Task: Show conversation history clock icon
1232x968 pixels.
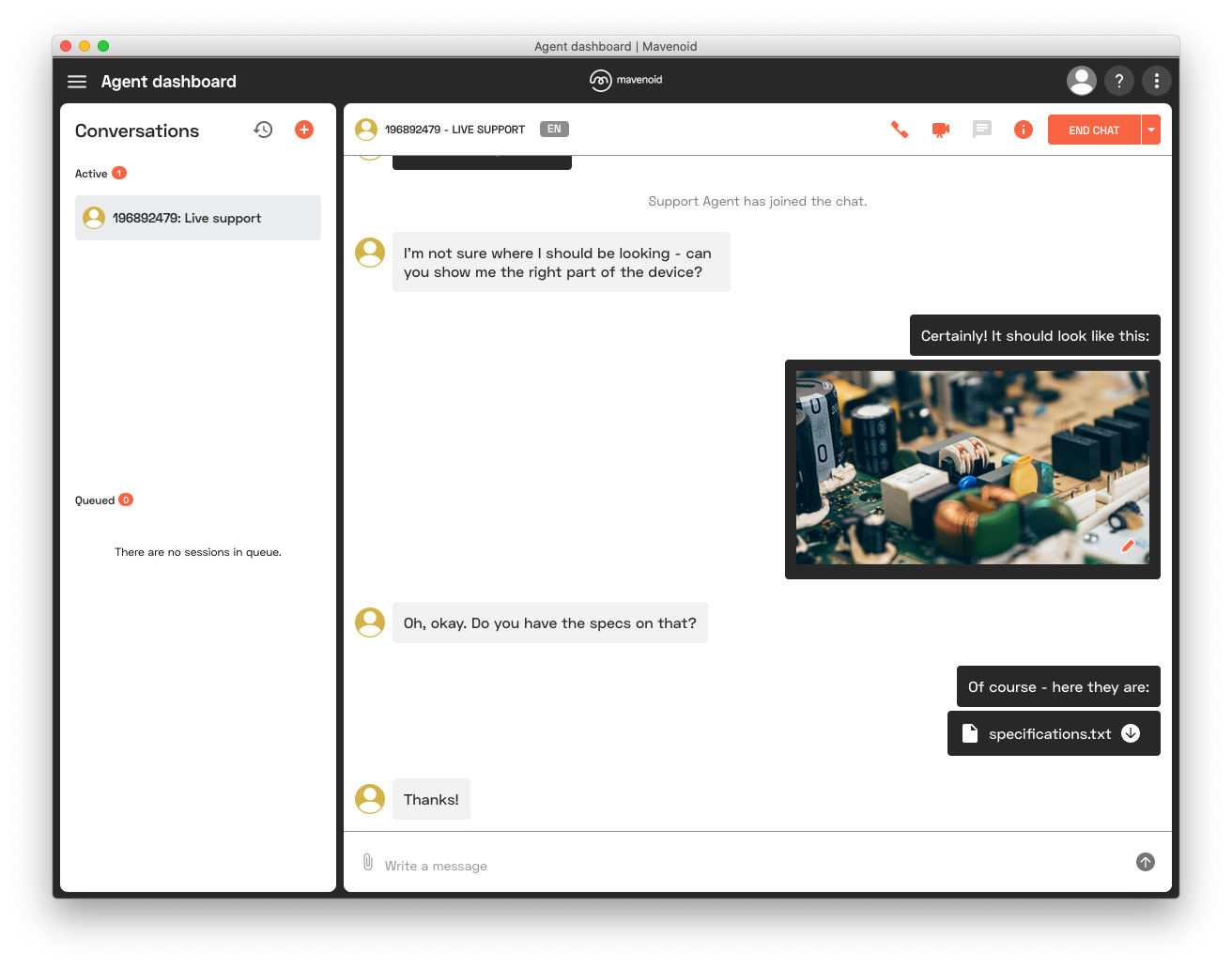Action: click(263, 130)
